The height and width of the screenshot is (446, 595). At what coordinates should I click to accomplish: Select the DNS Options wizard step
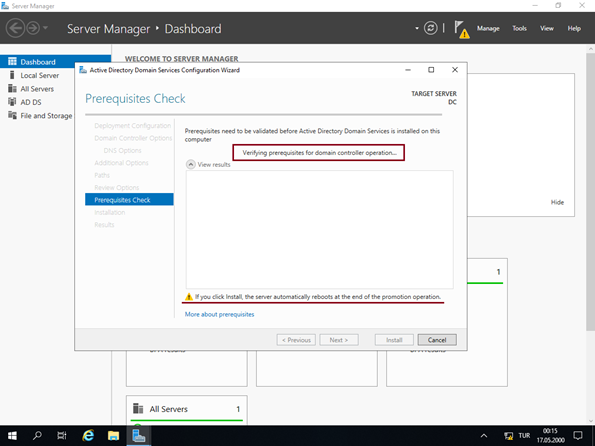tap(122, 151)
